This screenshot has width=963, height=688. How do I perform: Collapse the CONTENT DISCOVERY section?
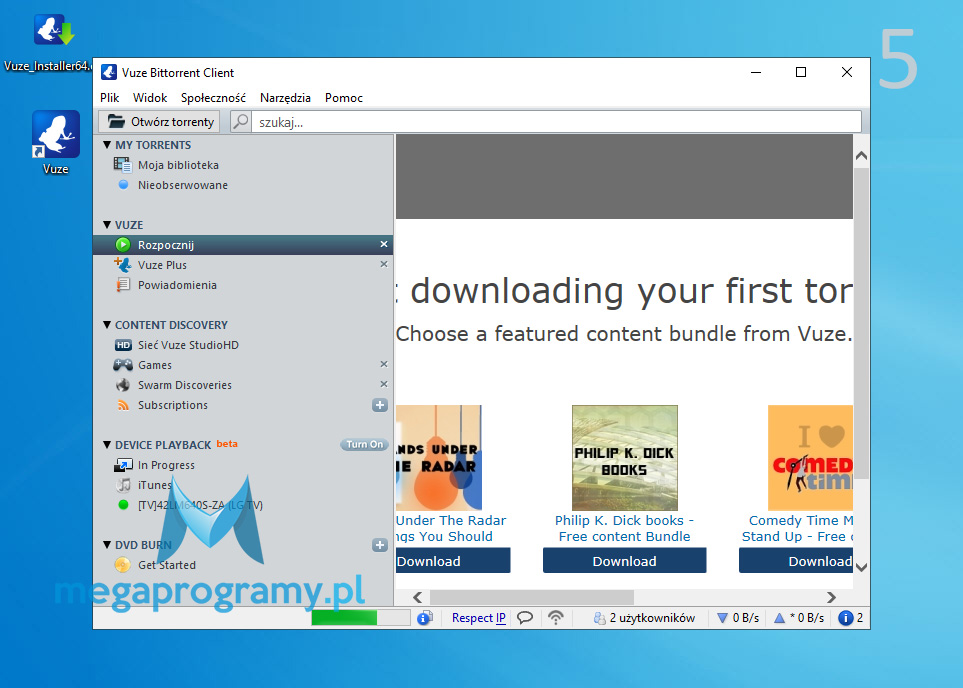click(107, 325)
